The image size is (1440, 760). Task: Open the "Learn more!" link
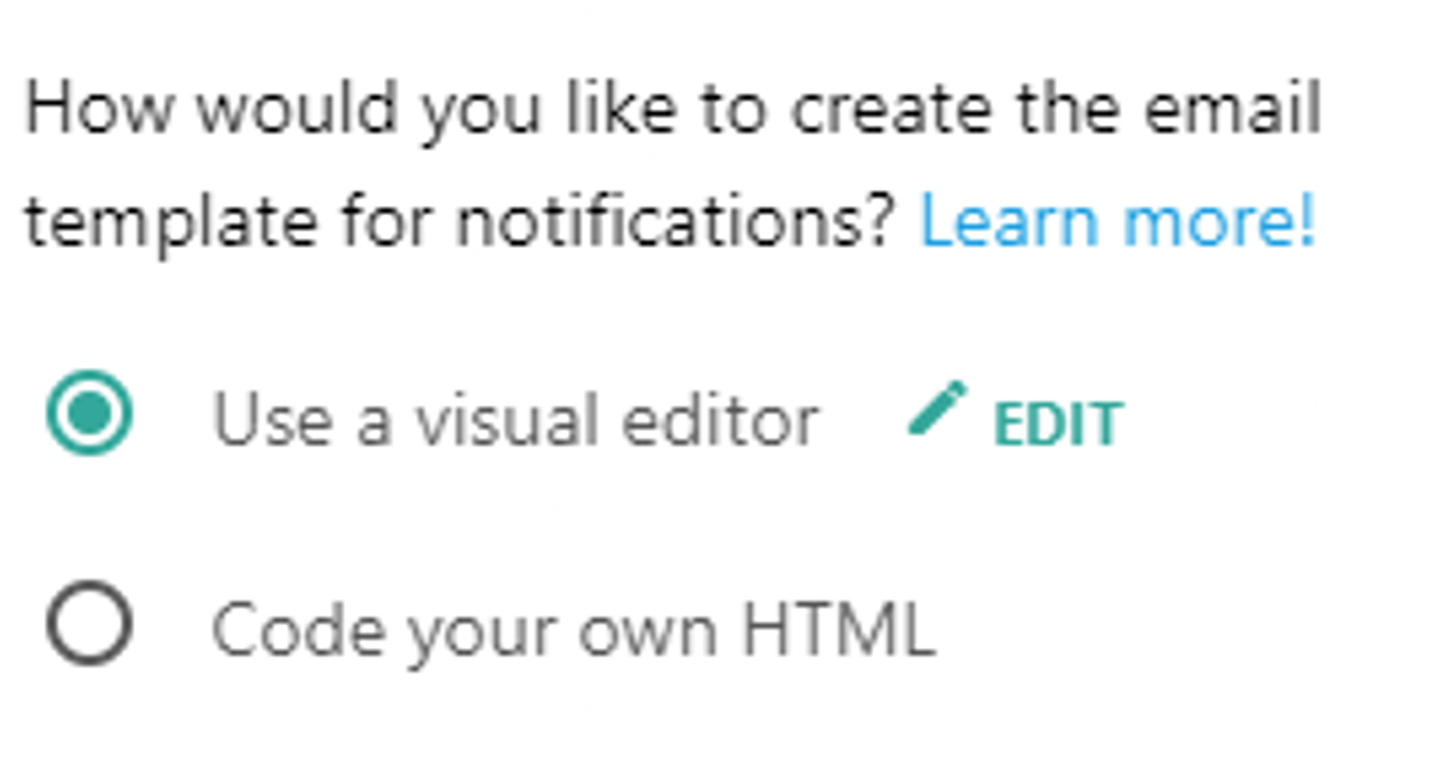click(1117, 221)
